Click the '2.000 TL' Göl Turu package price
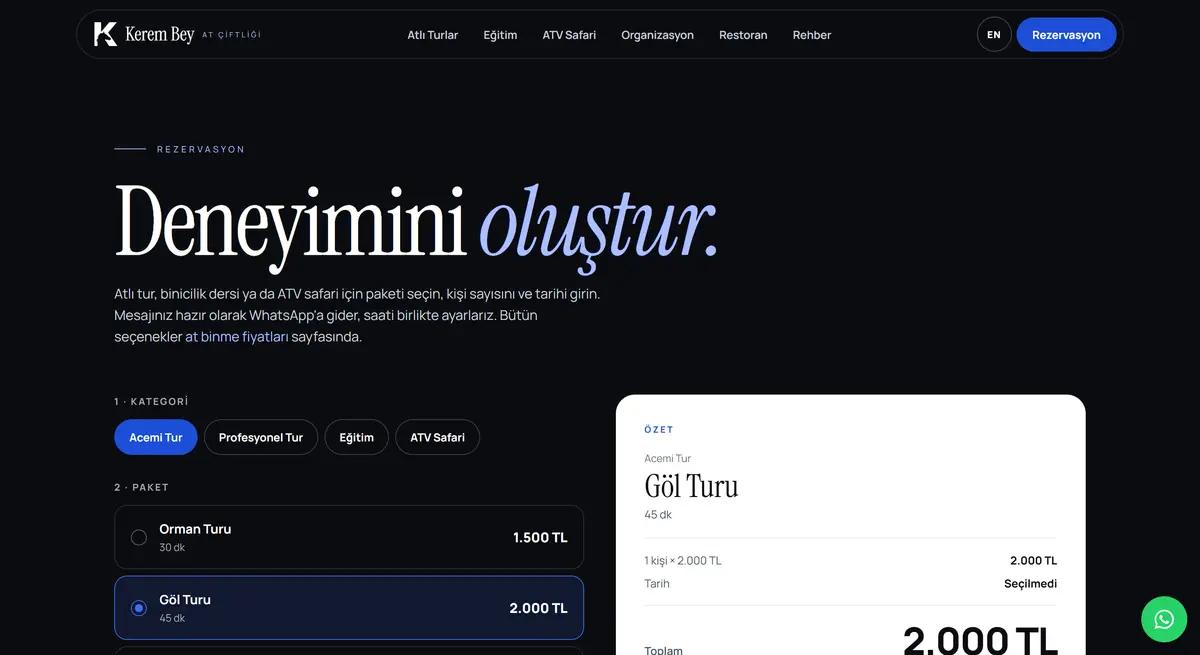The height and width of the screenshot is (655, 1200). 538,608
